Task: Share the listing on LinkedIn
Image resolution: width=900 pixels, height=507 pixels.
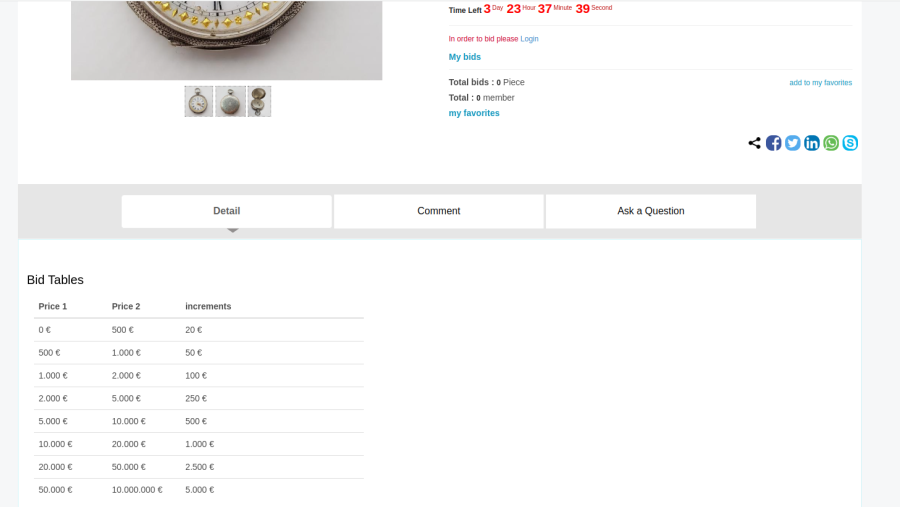Action: pyautogui.click(x=811, y=143)
